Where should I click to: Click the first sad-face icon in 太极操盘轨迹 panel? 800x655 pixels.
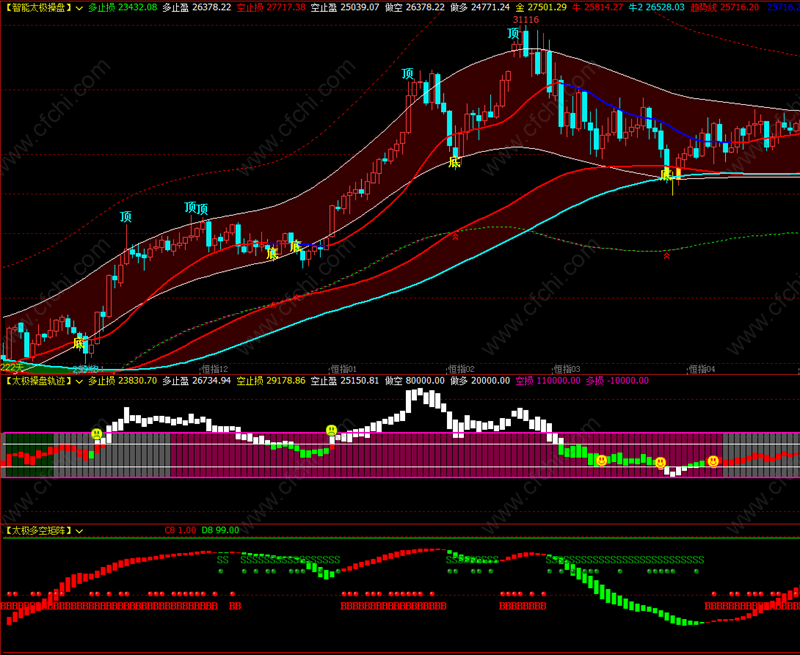click(x=96, y=434)
